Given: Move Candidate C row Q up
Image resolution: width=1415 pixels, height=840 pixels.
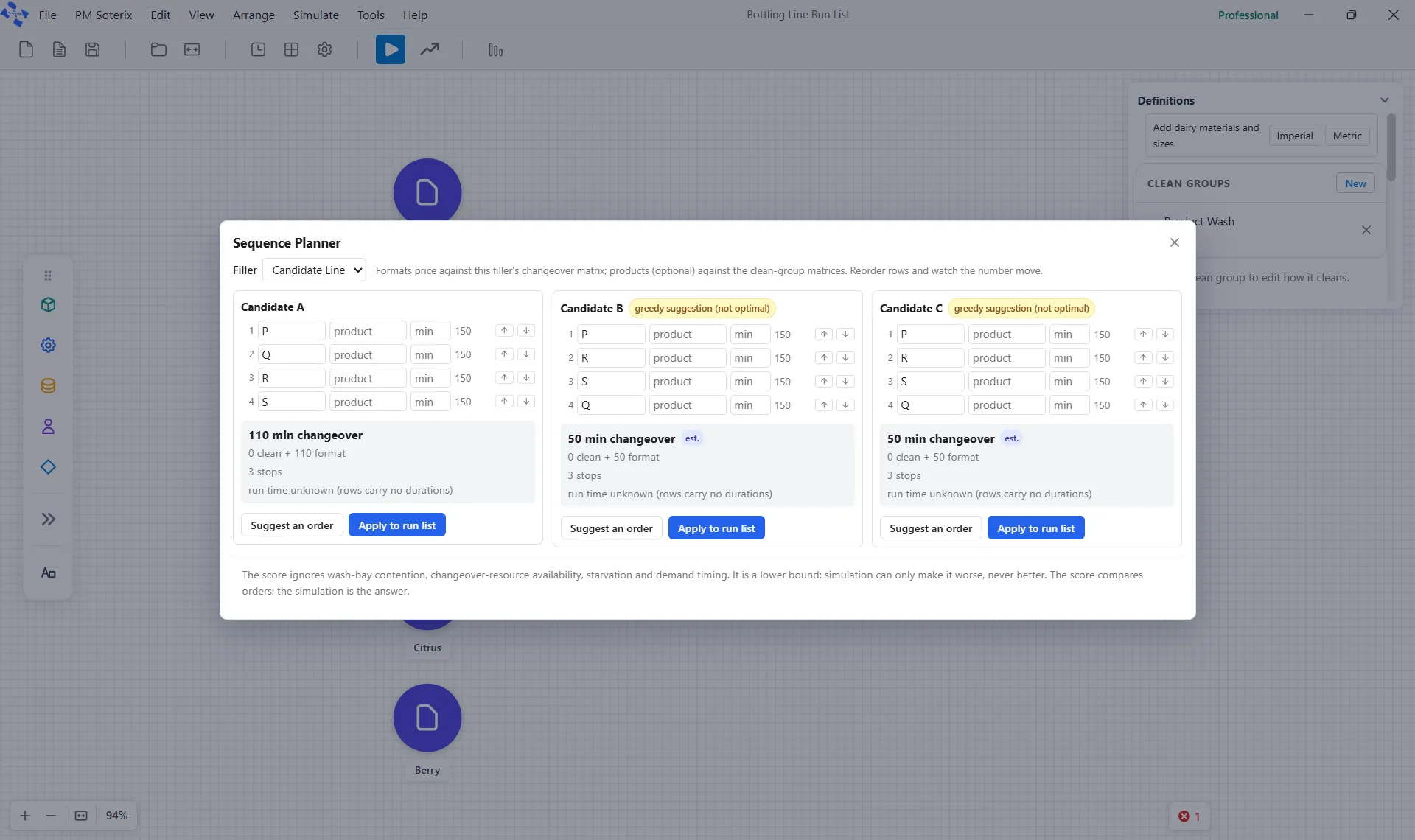Looking at the screenshot, I should coord(1143,405).
